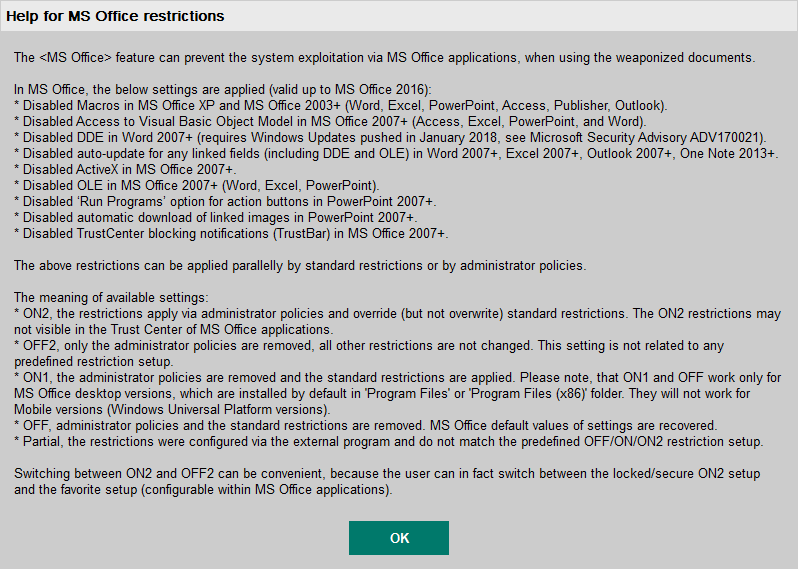Click the 'The meaning of available settings' heading
798x569 pixels.
pos(110,297)
